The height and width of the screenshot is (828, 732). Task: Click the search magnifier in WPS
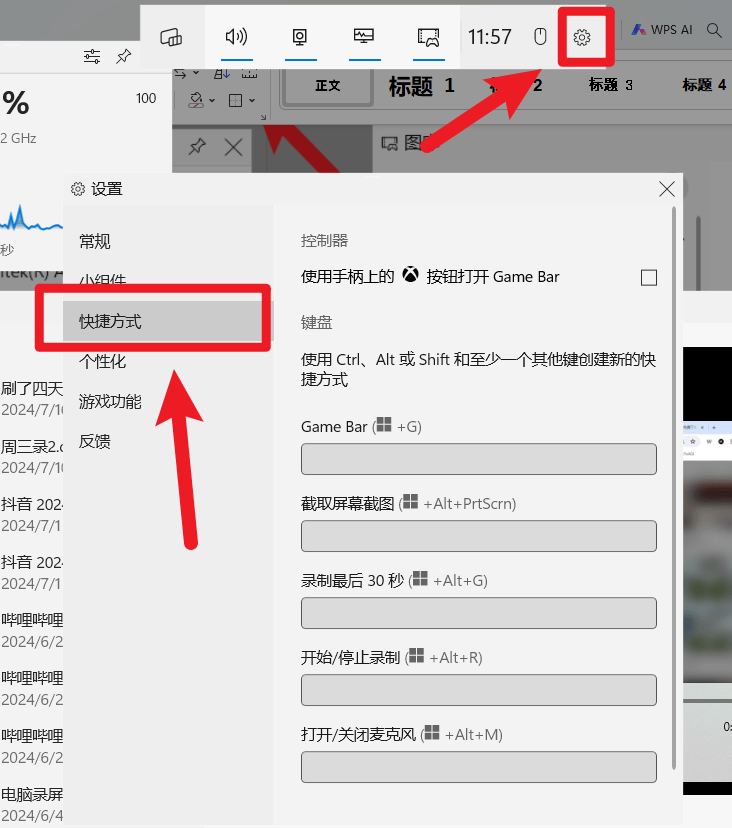pos(714,31)
